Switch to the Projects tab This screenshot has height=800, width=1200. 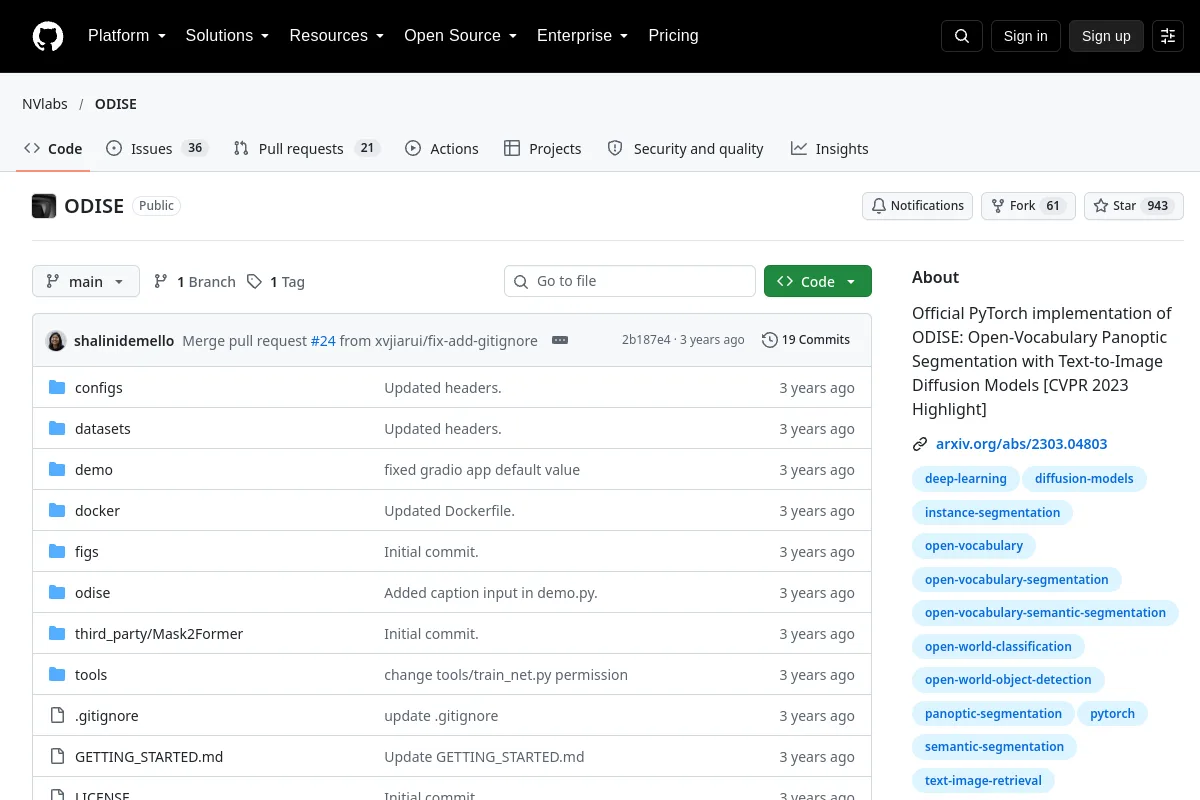pos(543,149)
